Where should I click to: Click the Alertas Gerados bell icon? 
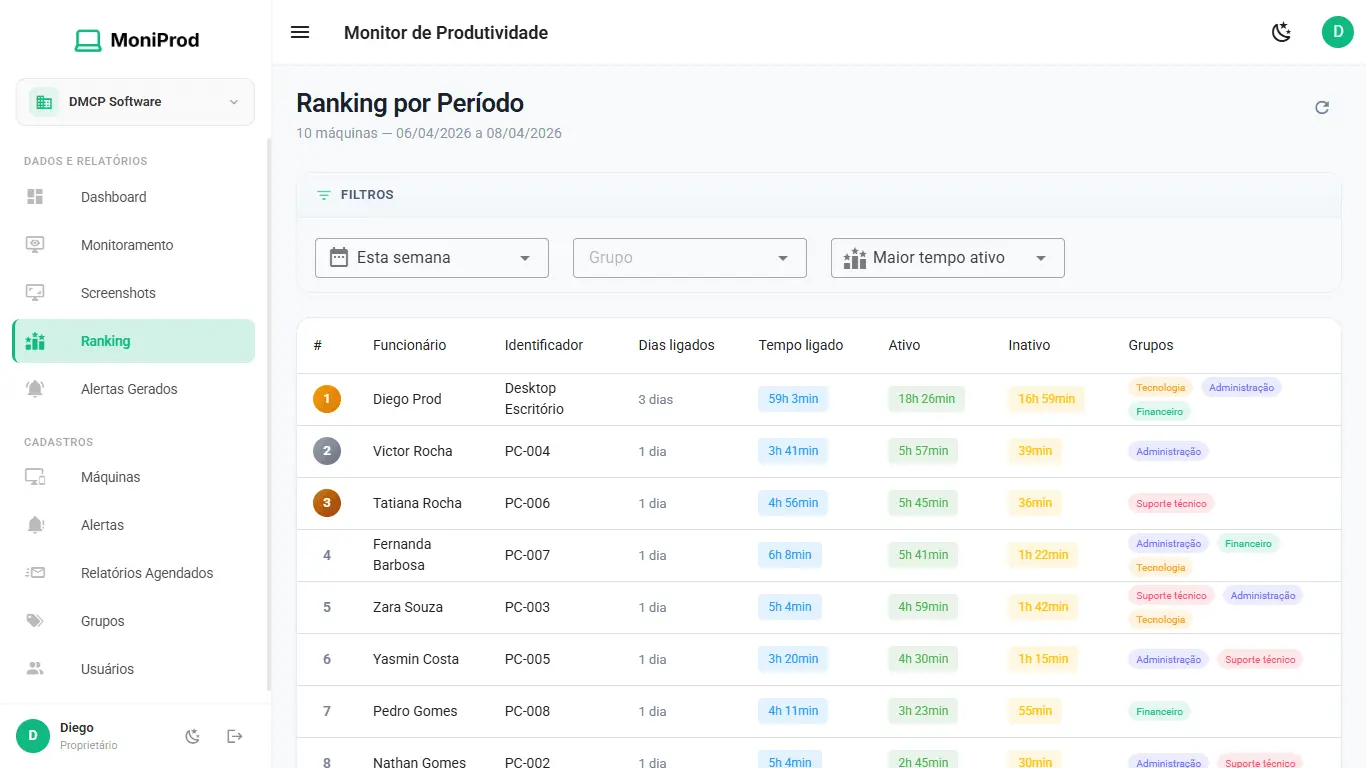point(34,388)
